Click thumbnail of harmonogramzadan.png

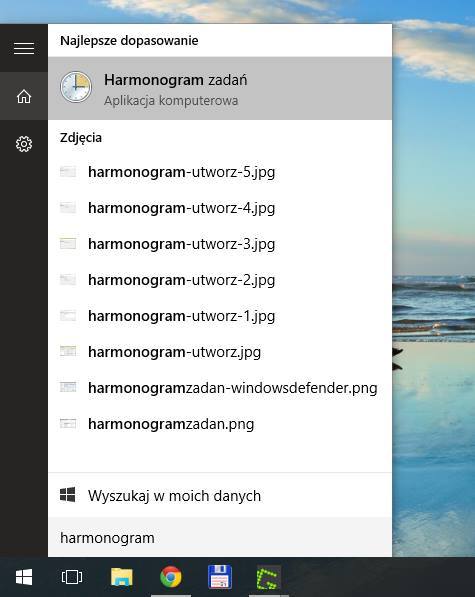68,423
